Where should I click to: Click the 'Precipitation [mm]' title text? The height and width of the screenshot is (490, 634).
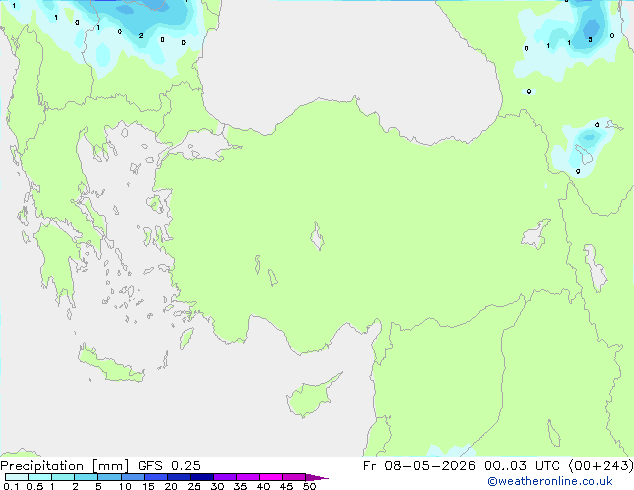point(64,466)
